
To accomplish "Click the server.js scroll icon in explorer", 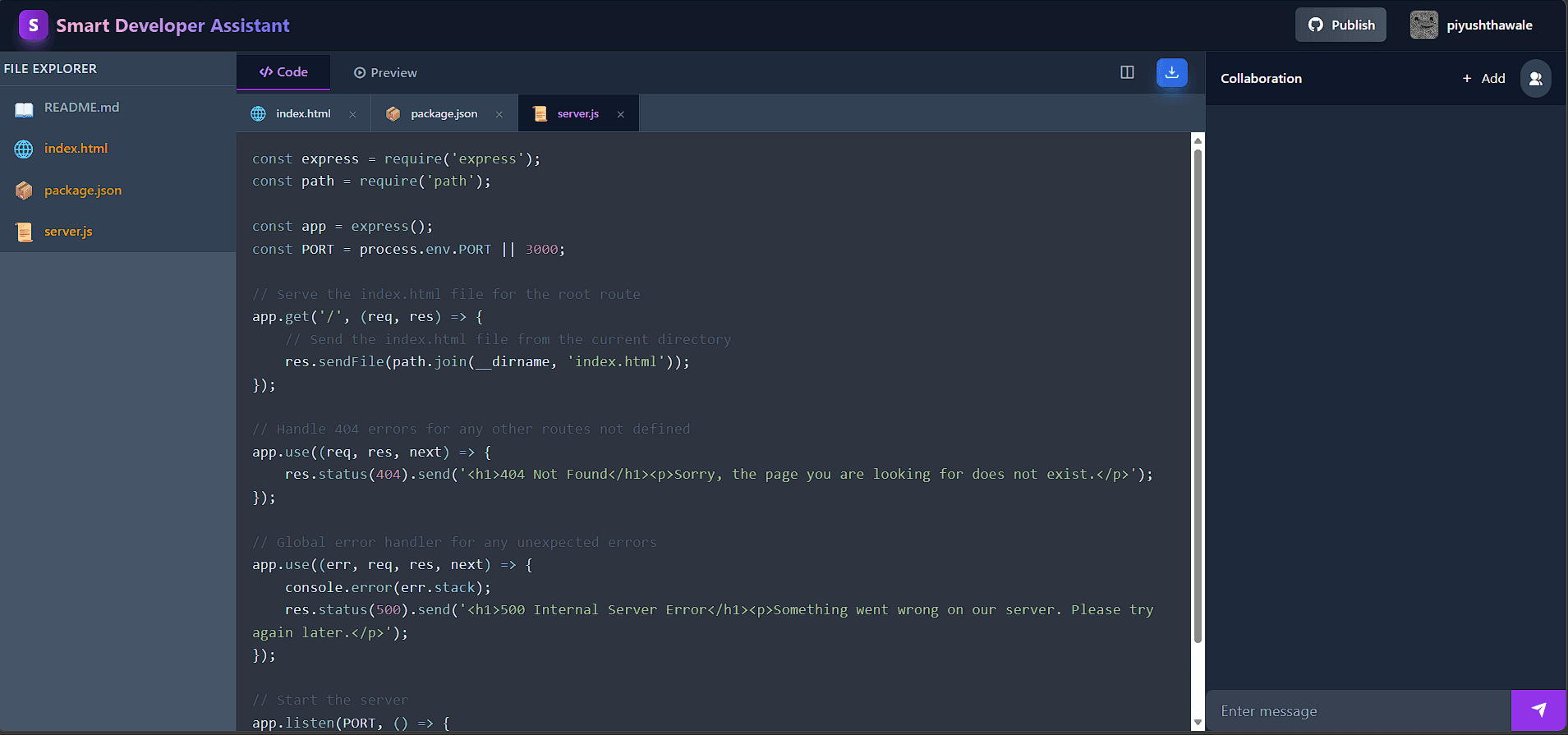I will (x=24, y=232).
